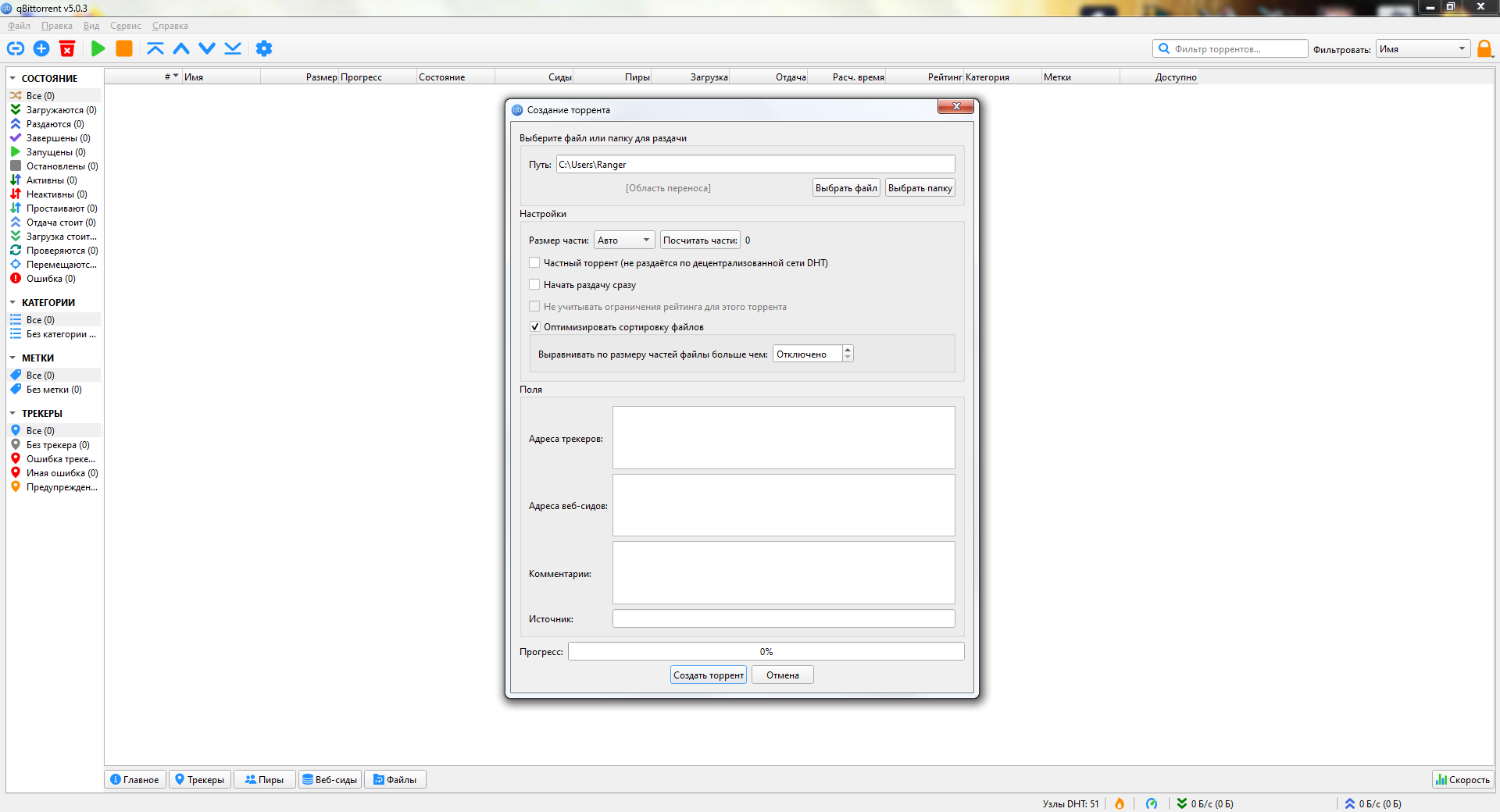Open the Размер части Авто dropdown

point(624,240)
